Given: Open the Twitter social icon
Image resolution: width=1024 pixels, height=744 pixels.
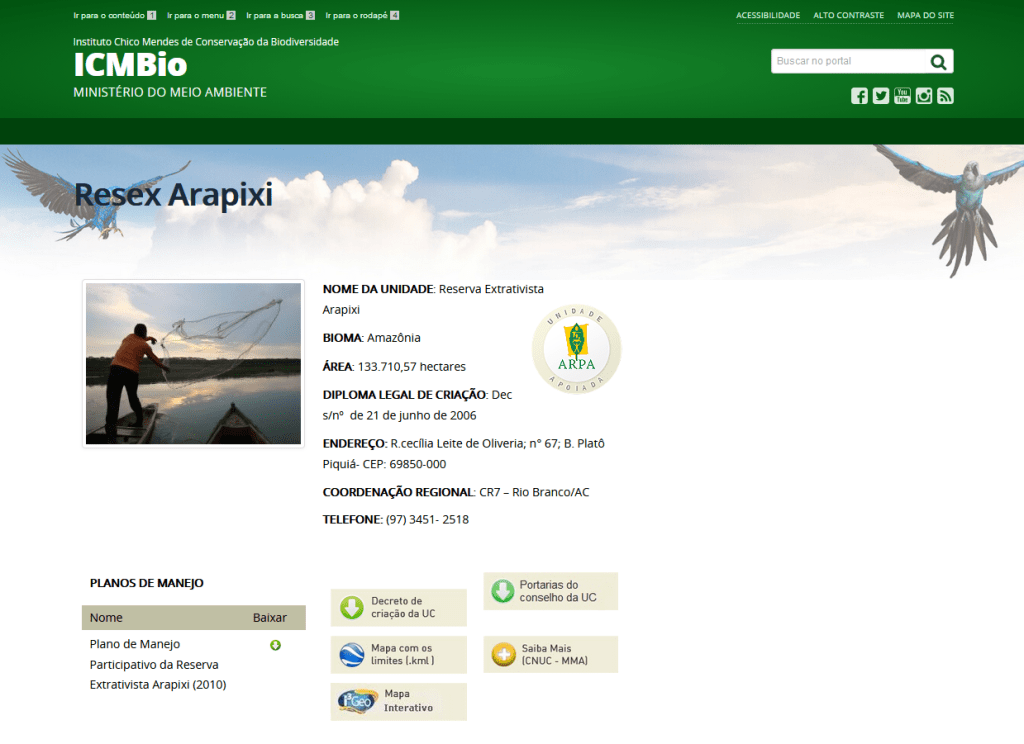Looking at the screenshot, I should click(881, 96).
